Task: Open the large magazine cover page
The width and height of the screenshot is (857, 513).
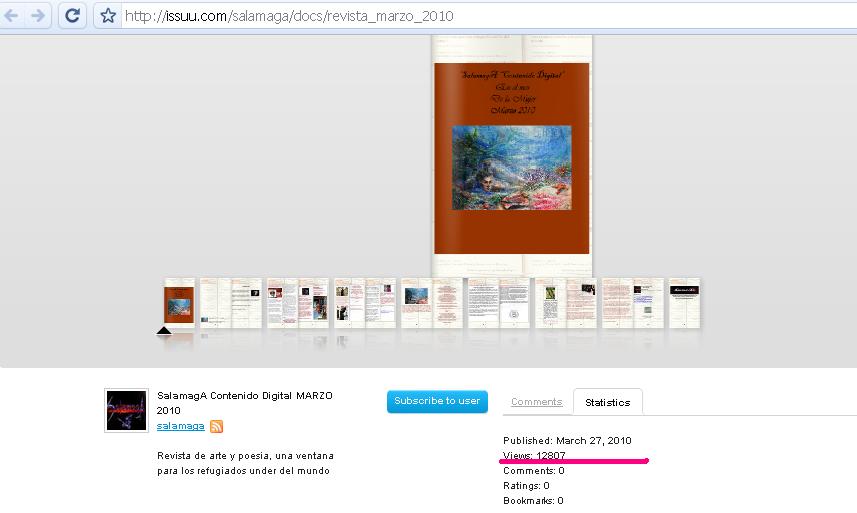Action: [x=512, y=158]
